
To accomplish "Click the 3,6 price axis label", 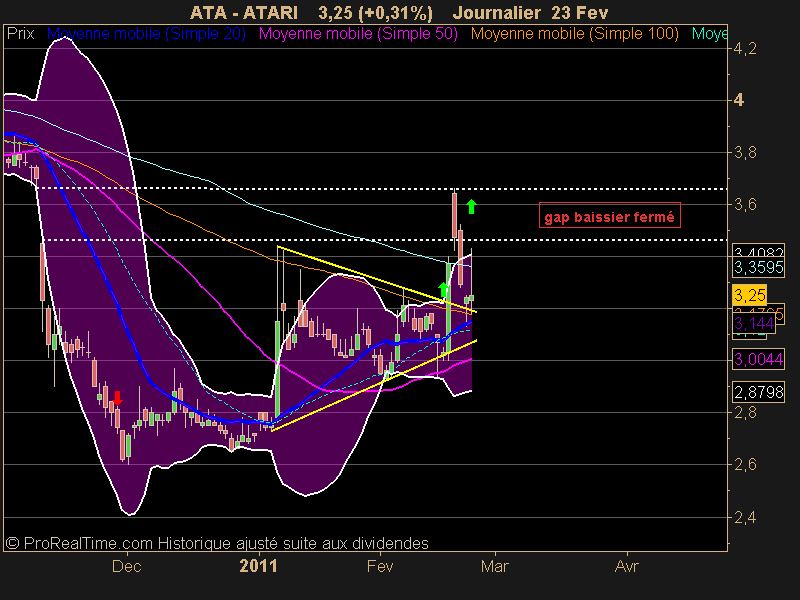I will (745, 204).
